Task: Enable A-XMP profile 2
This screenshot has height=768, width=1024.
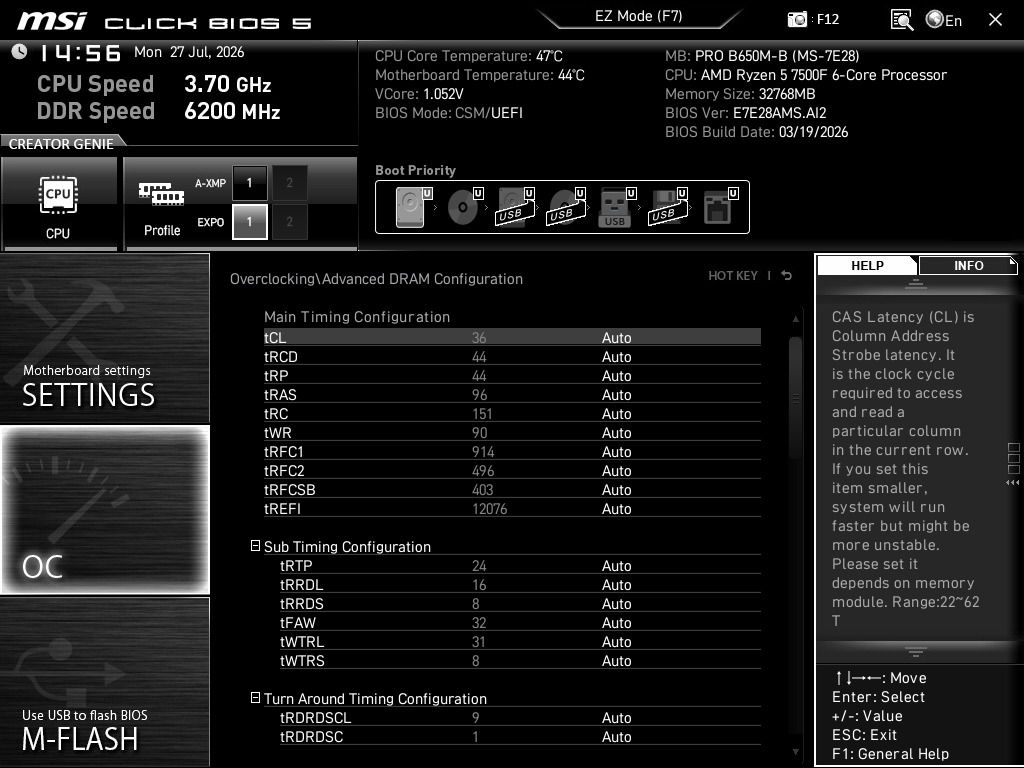Action: click(x=289, y=183)
